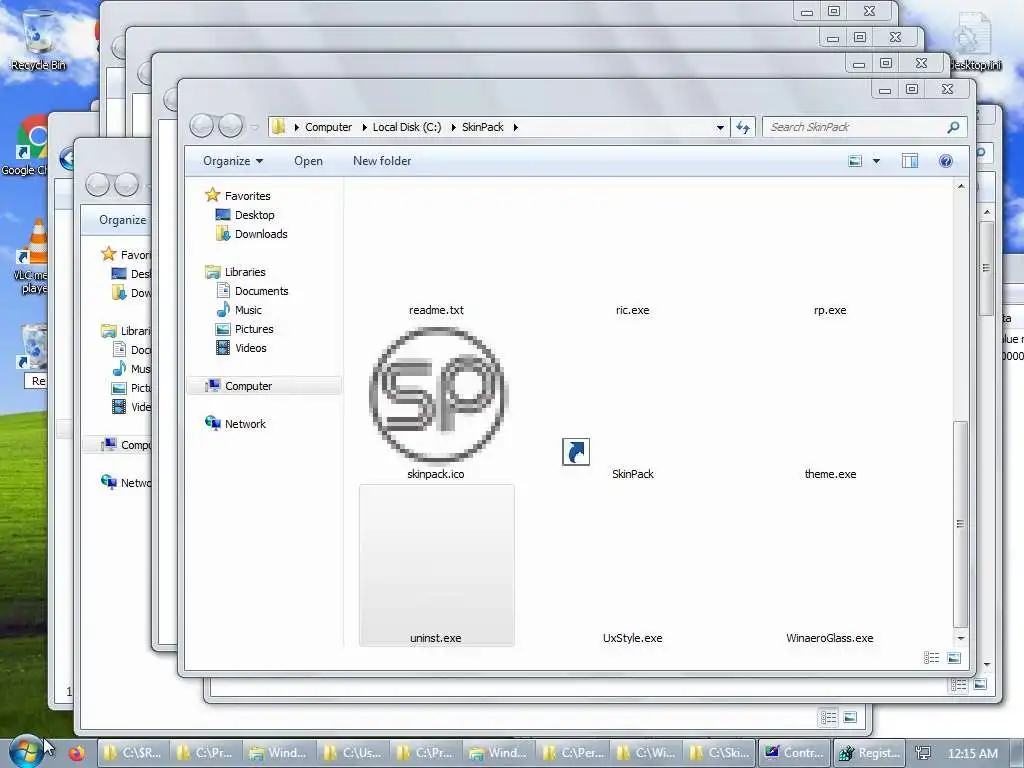Switch to the Contr... taskbar window

[x=795, y=753]
